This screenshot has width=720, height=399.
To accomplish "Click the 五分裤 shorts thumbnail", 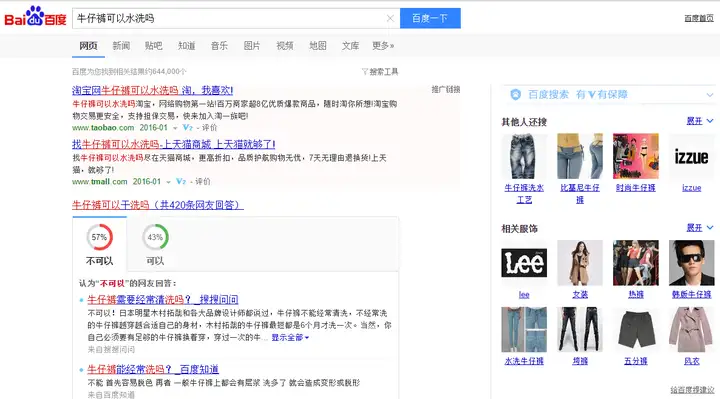I will (x=636, y=330).
